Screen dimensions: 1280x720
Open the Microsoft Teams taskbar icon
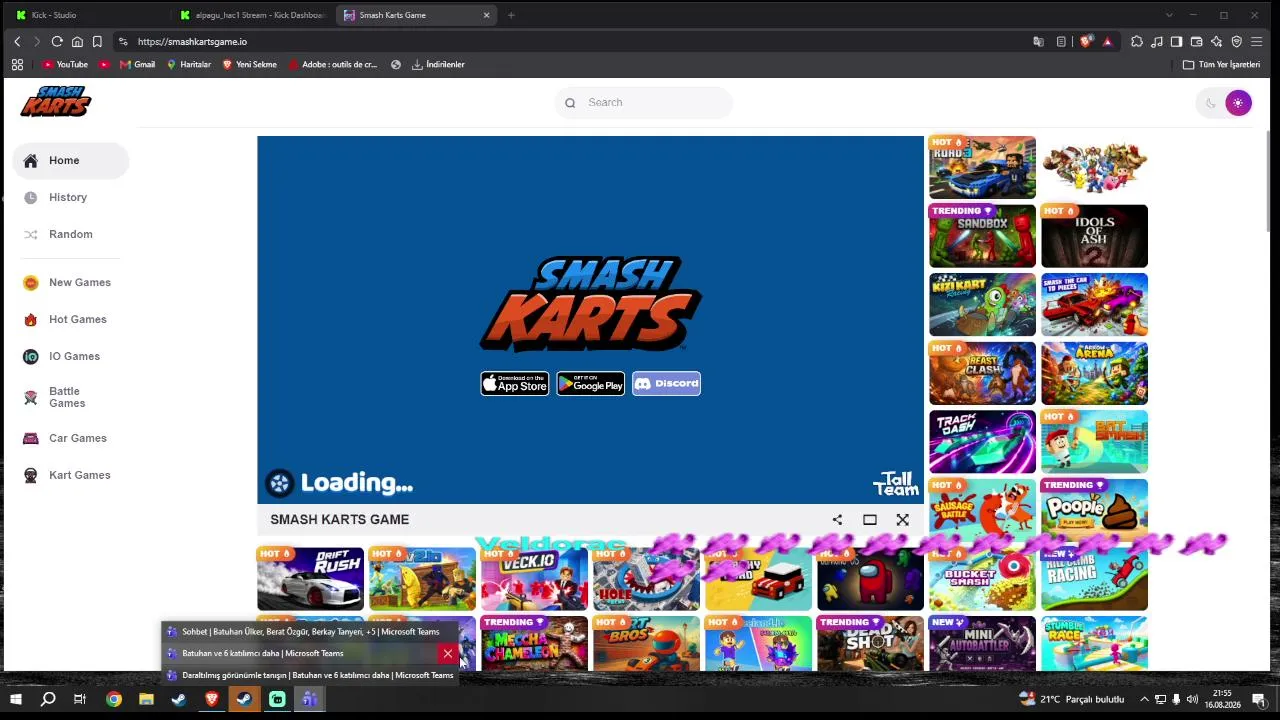310,700
